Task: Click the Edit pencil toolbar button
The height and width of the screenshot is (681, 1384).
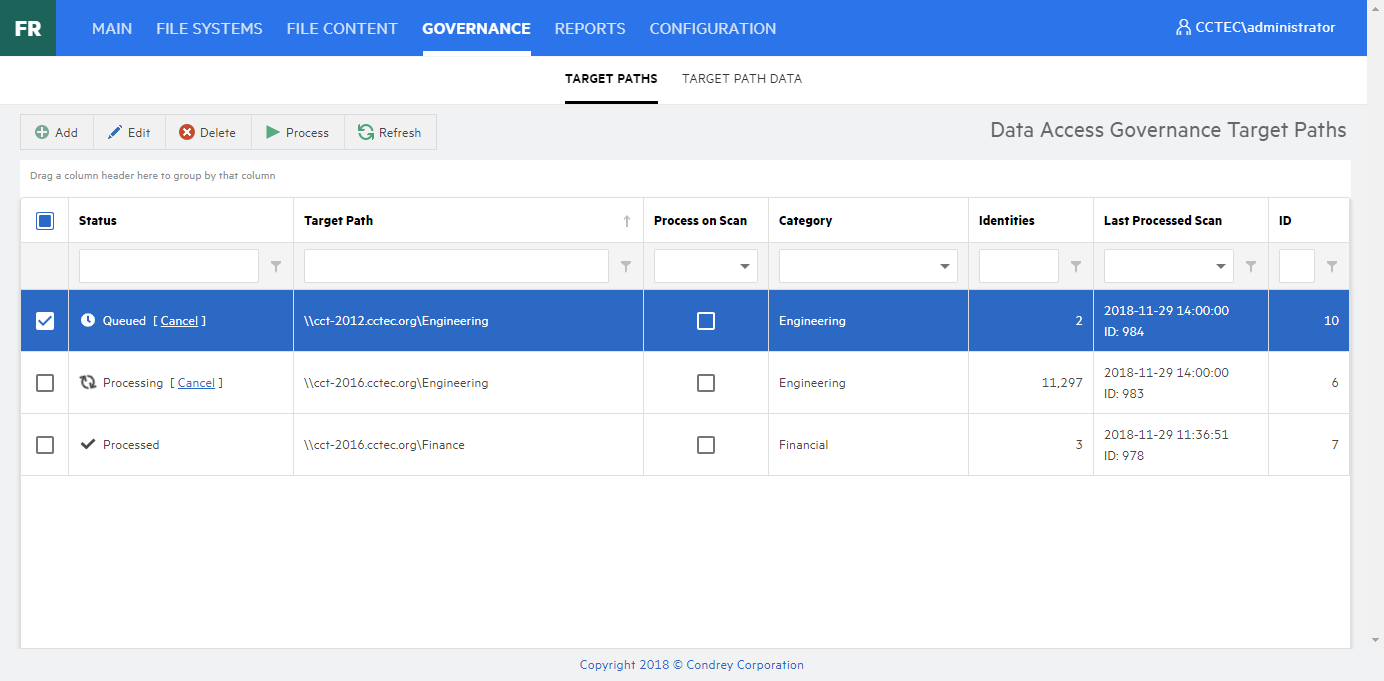Action: [x=129, y=132]
